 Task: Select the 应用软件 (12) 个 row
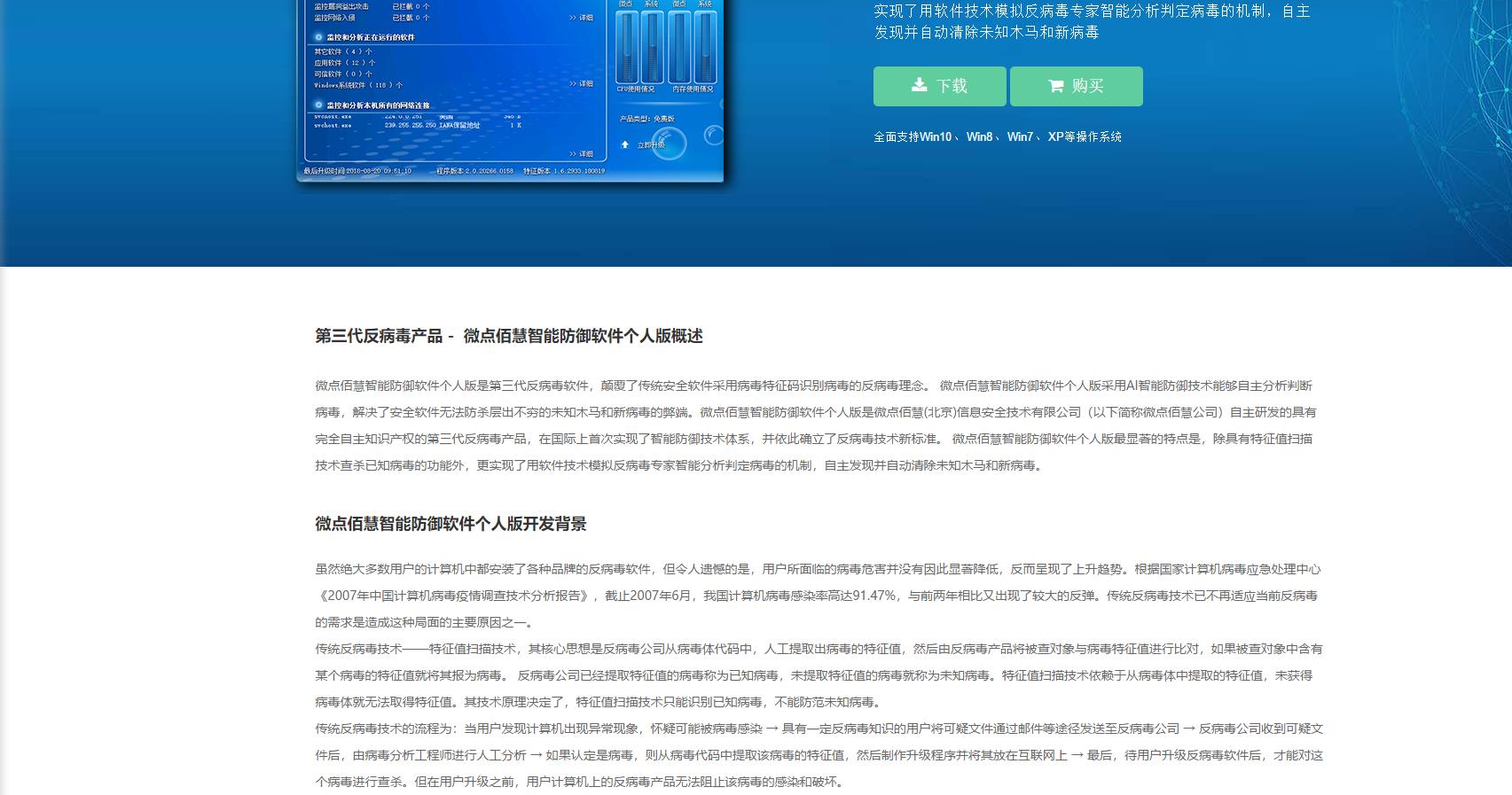(x=344, y=63)
